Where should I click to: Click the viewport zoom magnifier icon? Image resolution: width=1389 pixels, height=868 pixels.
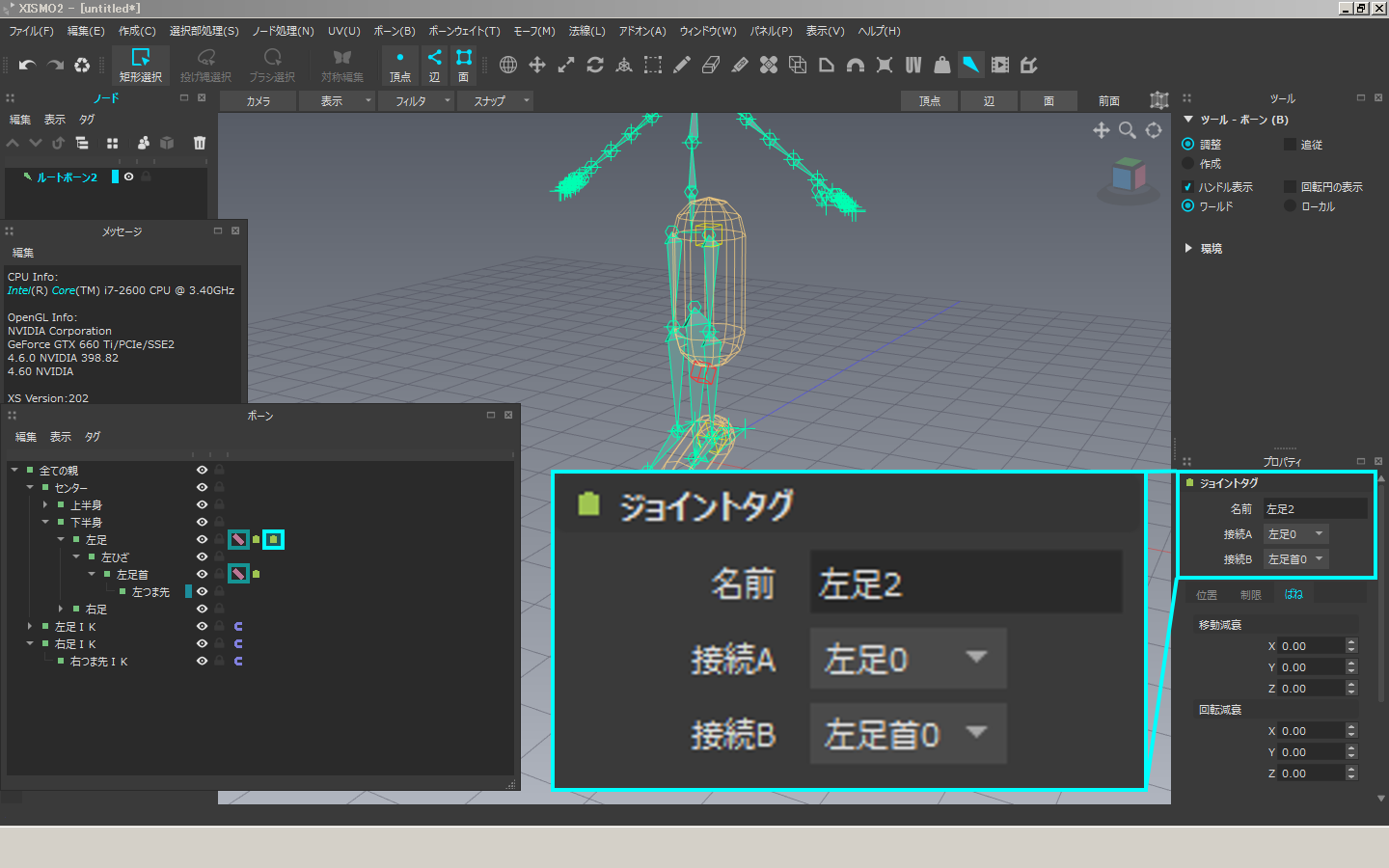point(1127,130)
